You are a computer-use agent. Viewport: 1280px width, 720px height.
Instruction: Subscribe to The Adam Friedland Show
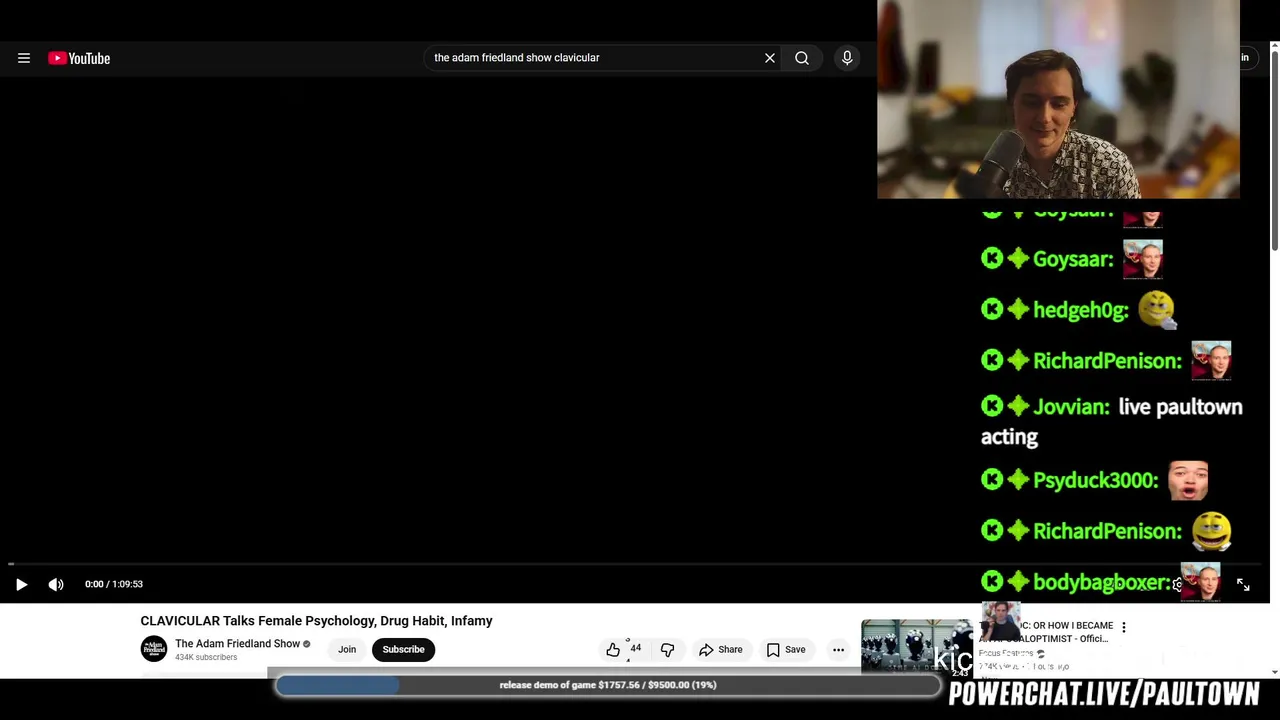pyautogui.click(x=404, y=650)
